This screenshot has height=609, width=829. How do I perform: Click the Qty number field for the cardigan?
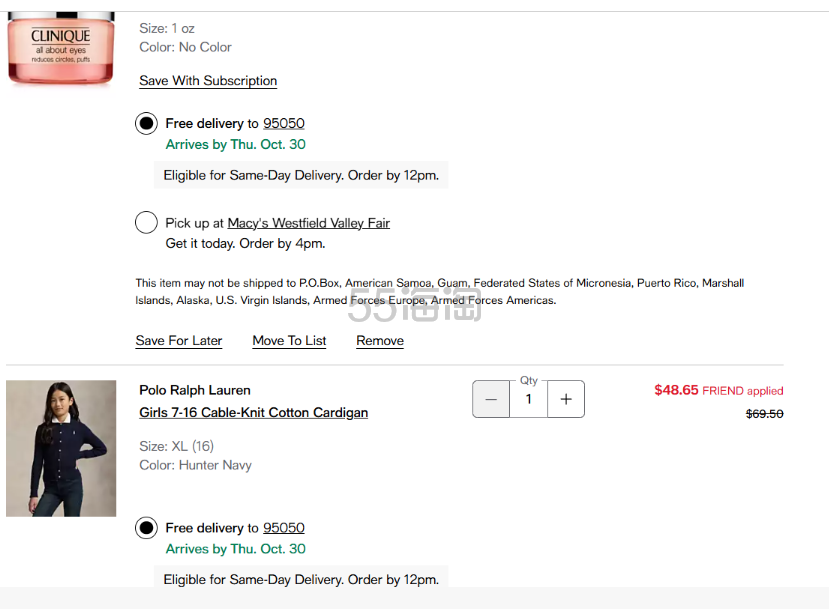coord(529,399)
